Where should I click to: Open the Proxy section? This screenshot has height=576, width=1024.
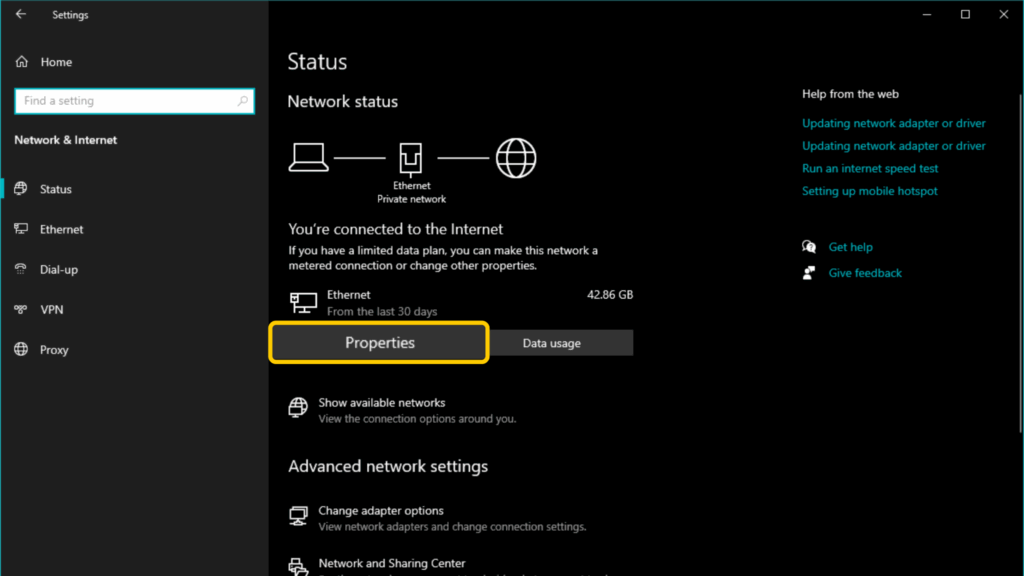pos(54,350)
